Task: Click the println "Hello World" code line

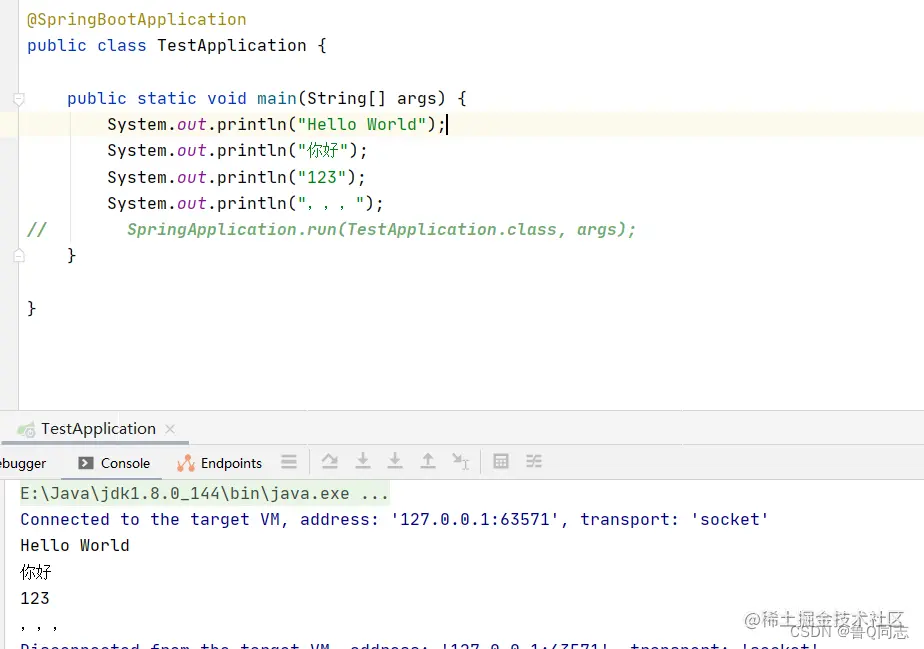Action: coord(276,124)
